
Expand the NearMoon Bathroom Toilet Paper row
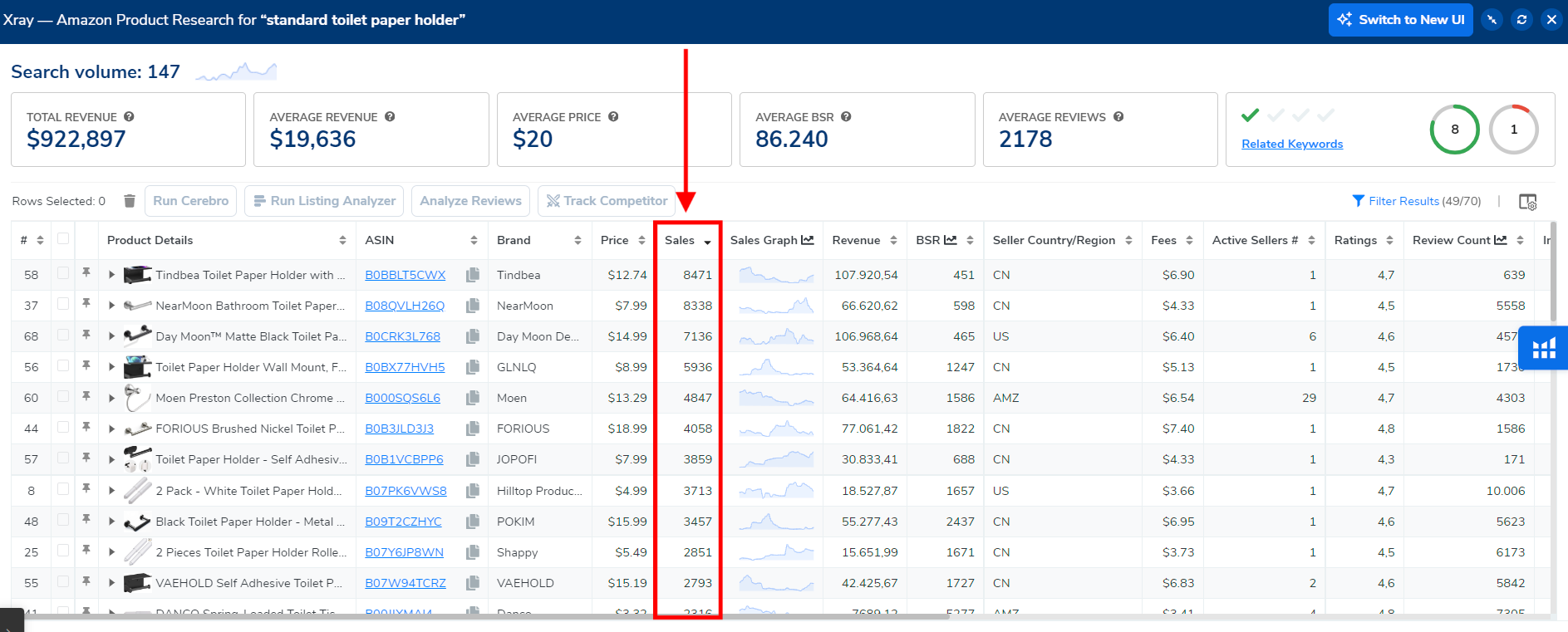(111, 306)
